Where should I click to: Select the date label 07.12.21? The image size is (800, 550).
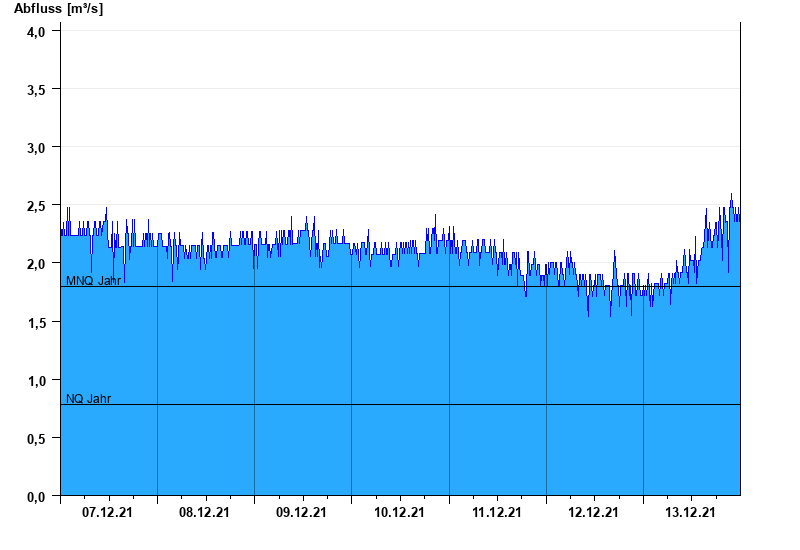pos(107,512)
